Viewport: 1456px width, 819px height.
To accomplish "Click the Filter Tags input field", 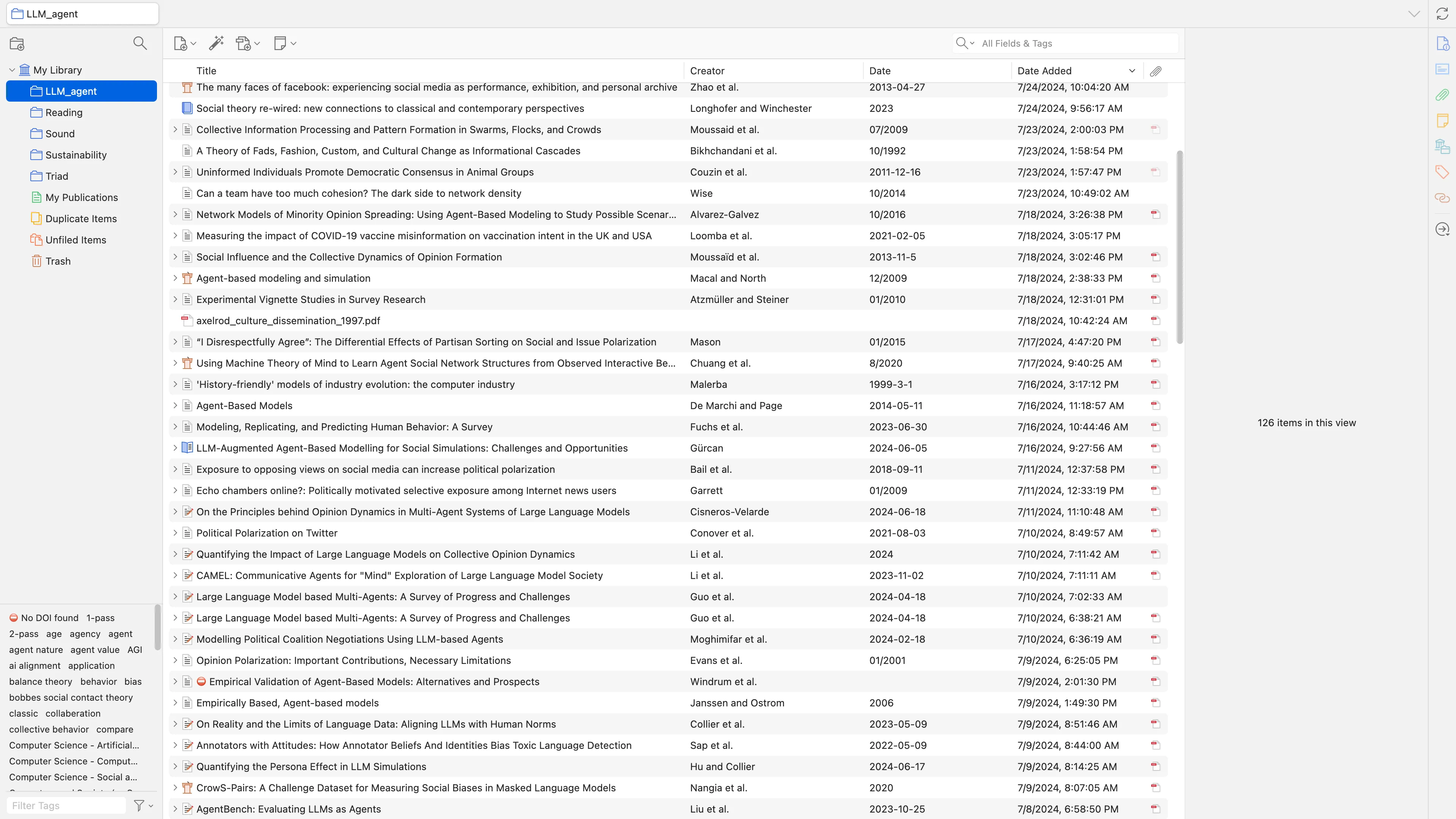I will (66, 805).
